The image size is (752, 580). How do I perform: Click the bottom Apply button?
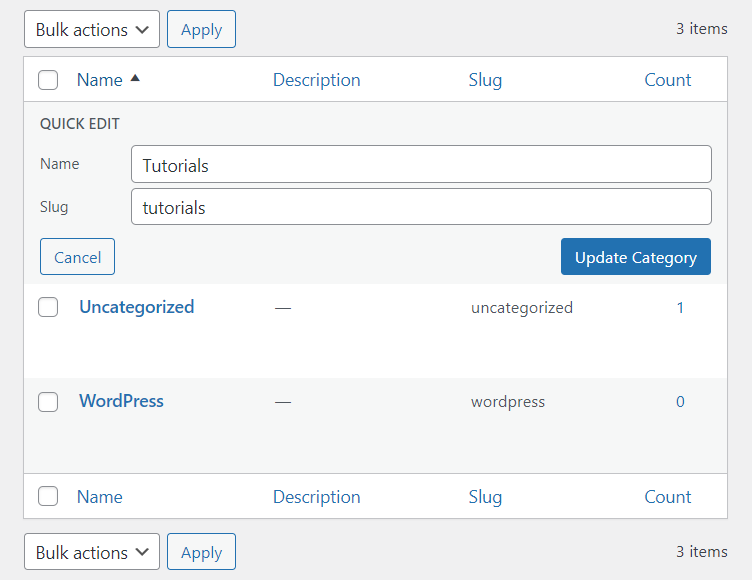(201, 552)
